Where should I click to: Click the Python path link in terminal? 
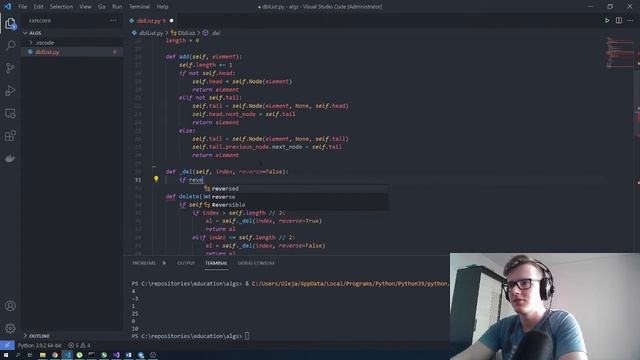tap(350, 283)
